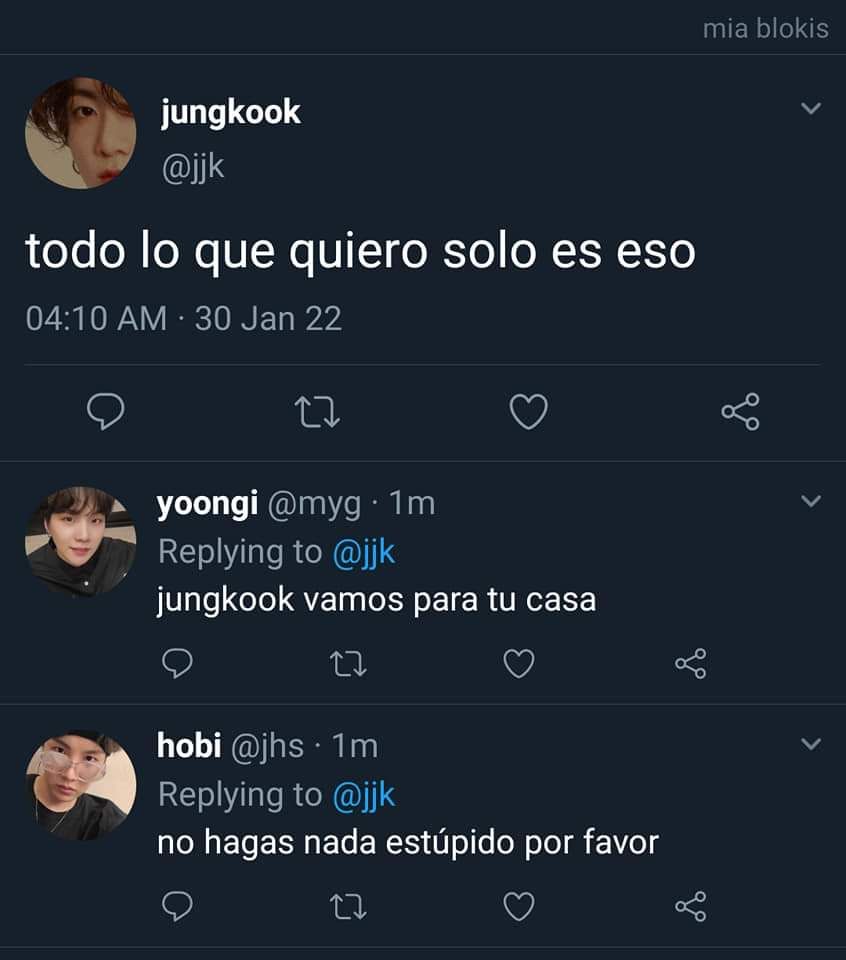Open @jjk mention link in yoongi's reply

364,552
